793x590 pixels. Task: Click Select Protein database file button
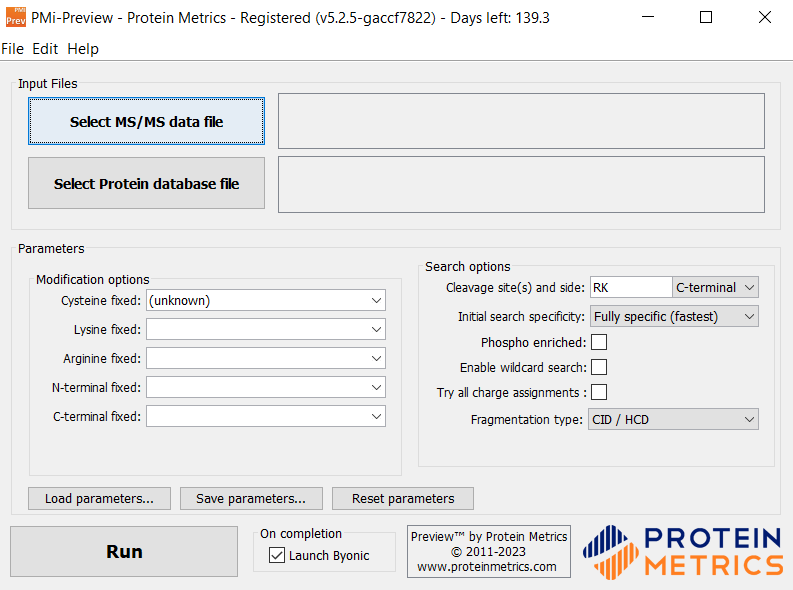[x=146, y=183]
